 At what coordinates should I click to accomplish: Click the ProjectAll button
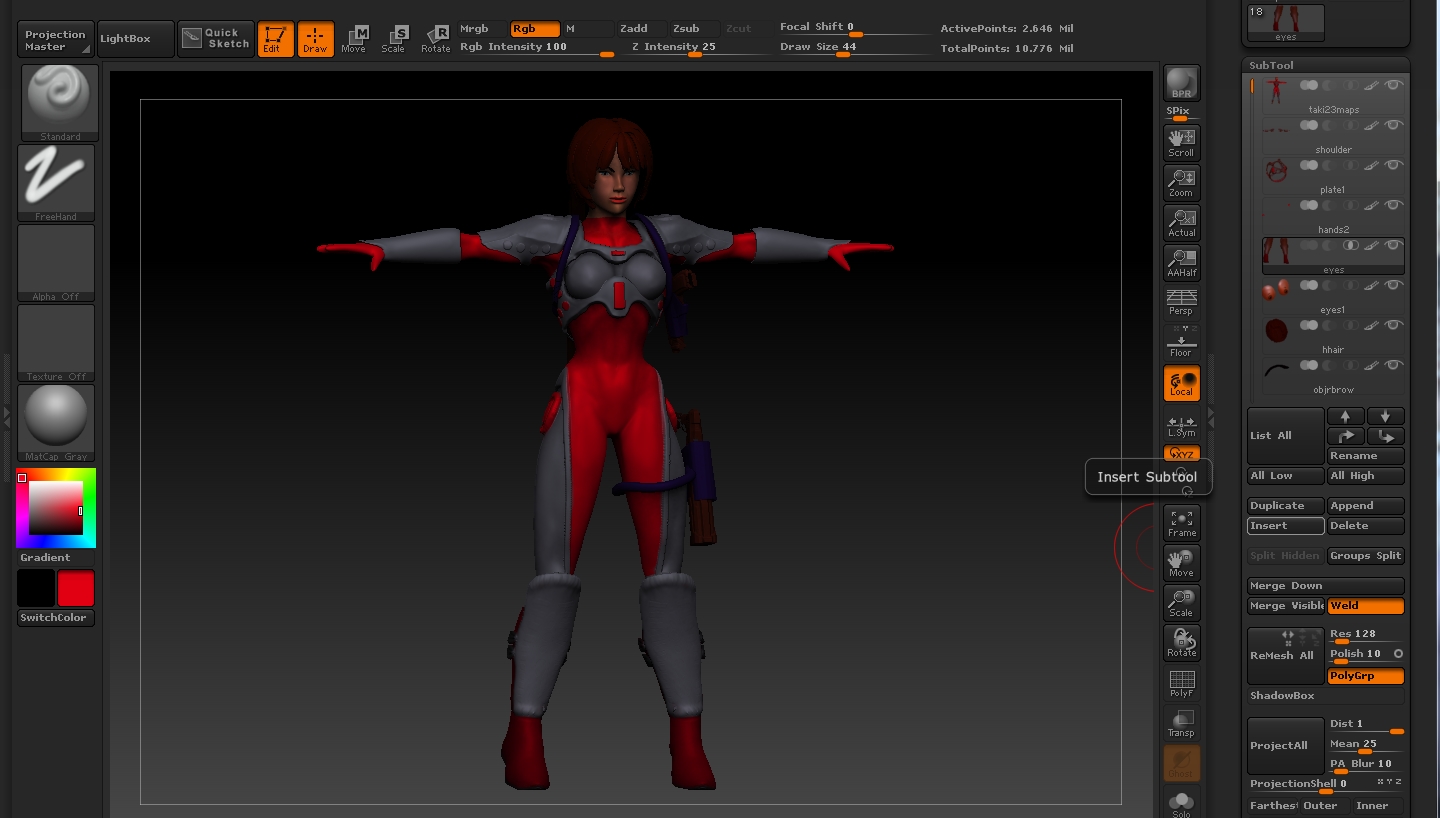pos(1285,746)
